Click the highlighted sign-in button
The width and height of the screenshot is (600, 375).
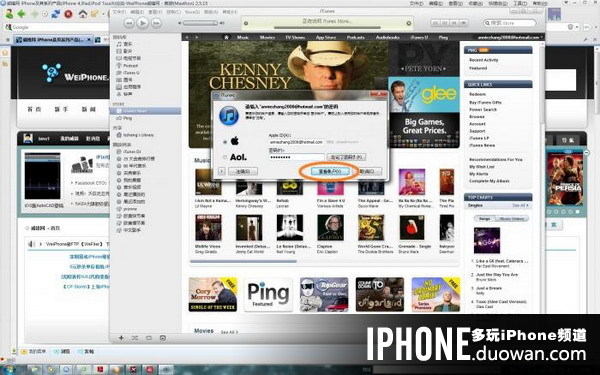tap(329, 171)
